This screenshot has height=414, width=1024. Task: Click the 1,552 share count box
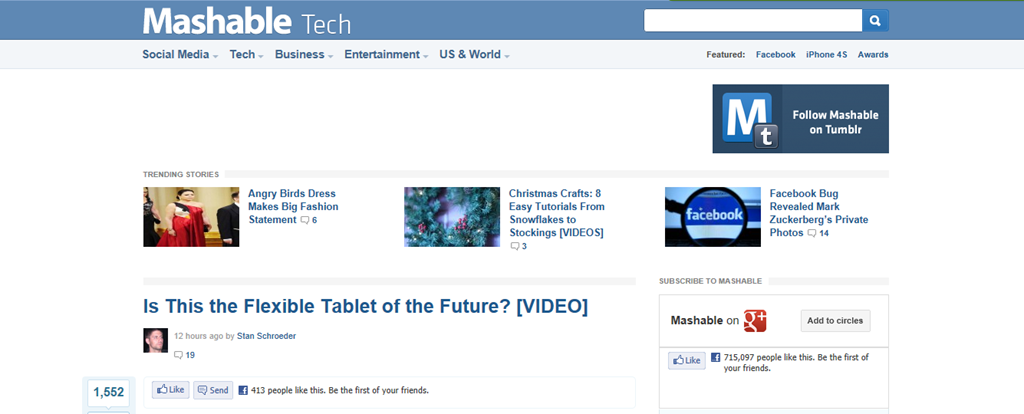[108, 392]
